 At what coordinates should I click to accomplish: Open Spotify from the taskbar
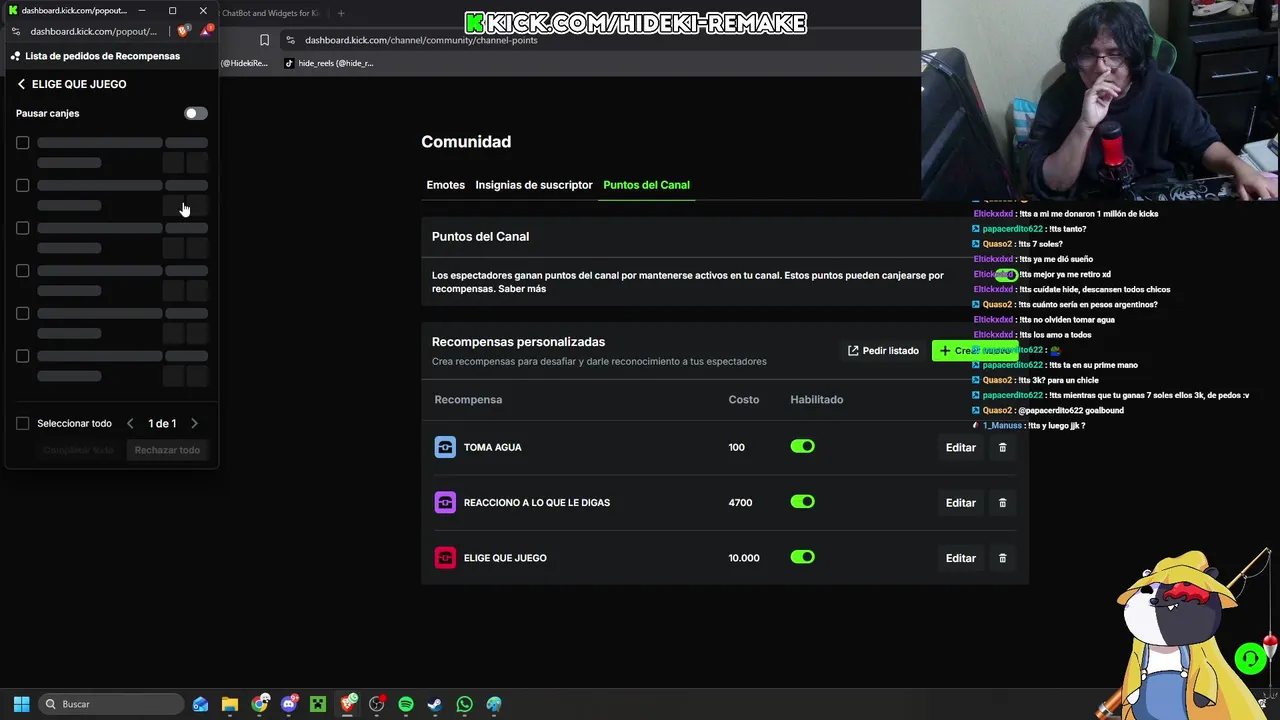click(x=406, y=704)
